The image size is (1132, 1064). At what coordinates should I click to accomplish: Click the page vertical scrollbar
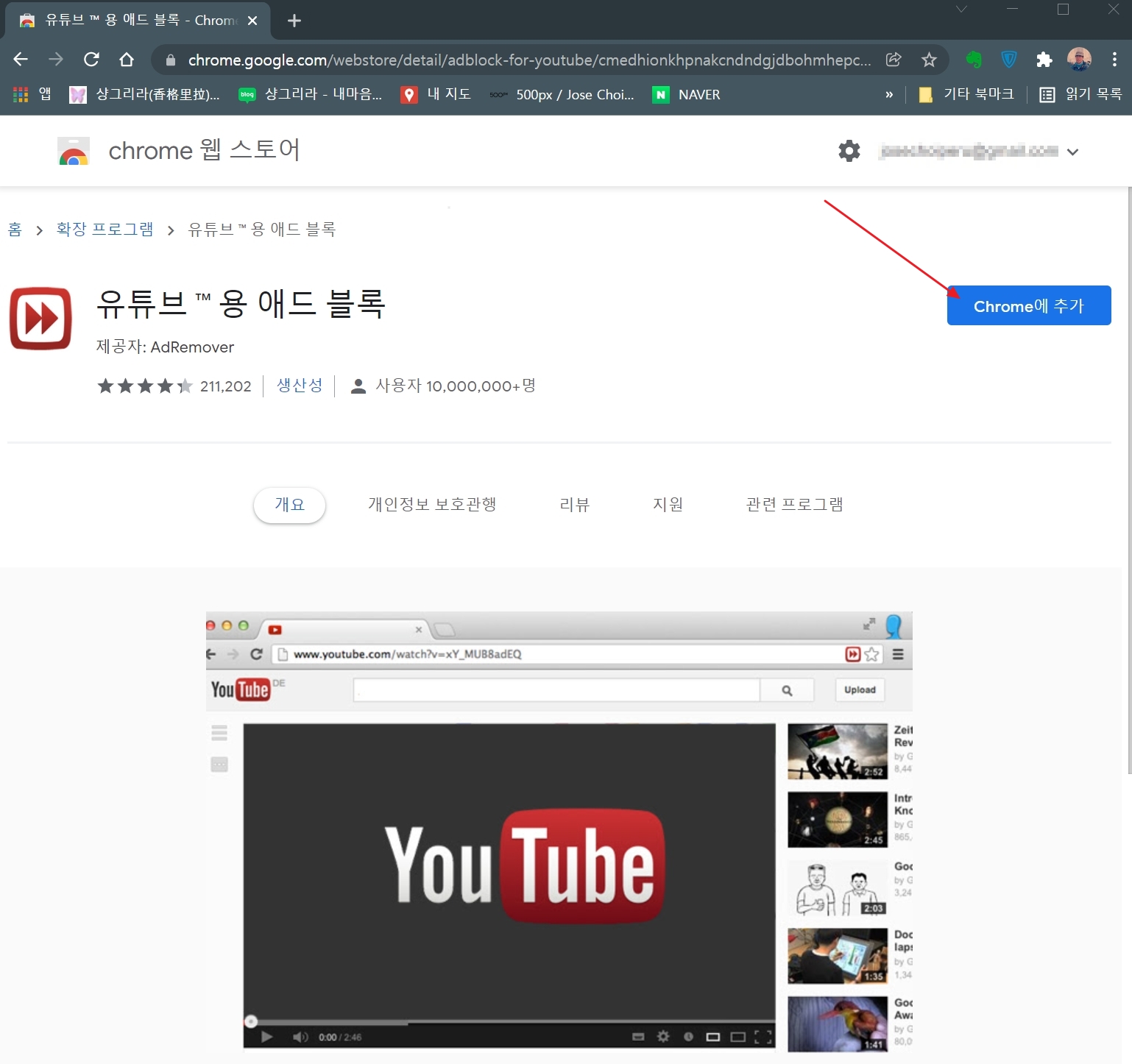[x=1130, y=480]
